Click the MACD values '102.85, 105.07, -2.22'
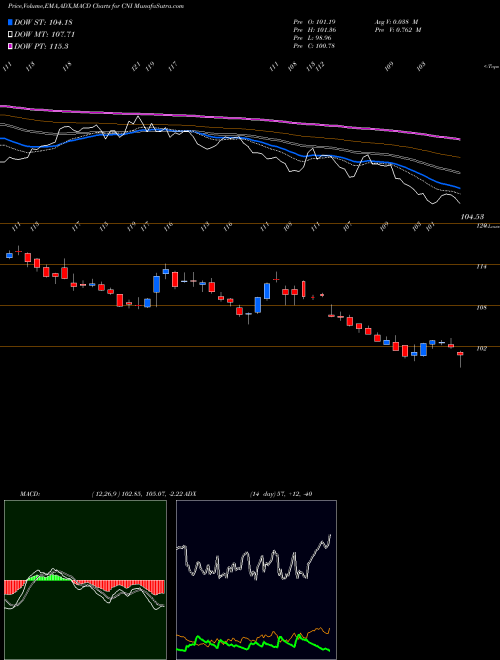This screenshot has width=500, height=660. [x=152, y=494]
